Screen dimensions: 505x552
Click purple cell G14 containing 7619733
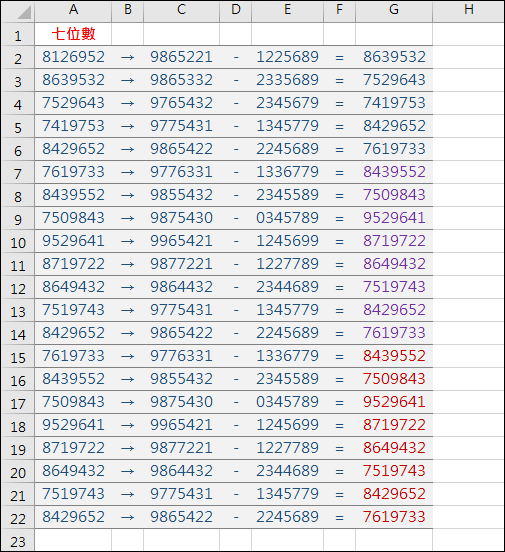click(394, 333)
